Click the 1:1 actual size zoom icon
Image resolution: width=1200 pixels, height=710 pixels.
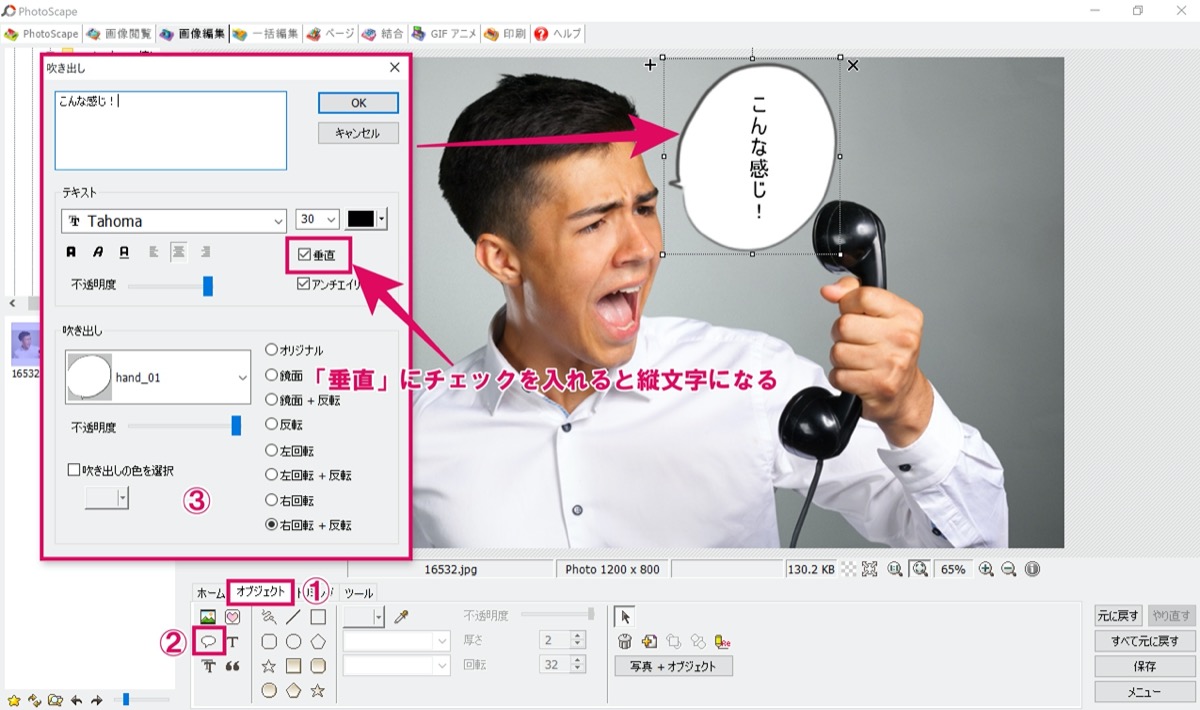coord(895,569)
